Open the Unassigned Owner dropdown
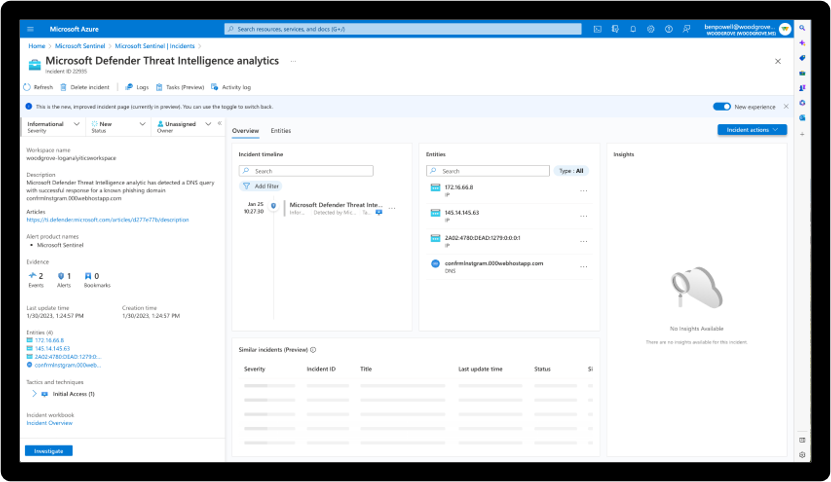The image size is (831, 482). click(x=183, y=127)
